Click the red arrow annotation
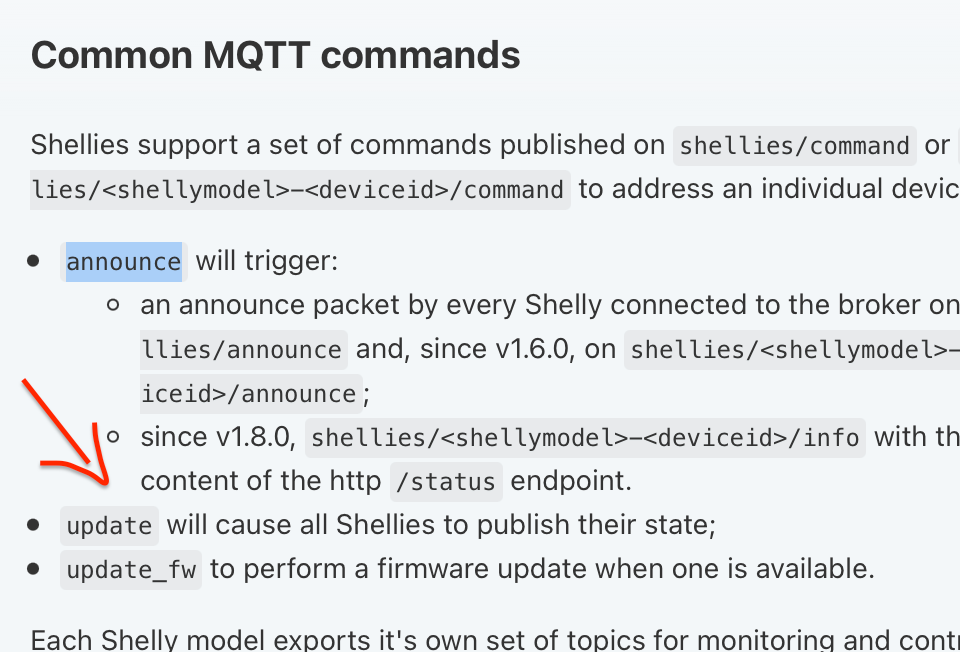Image resolution: width=960 pixels, height=652 pixels. [70, 435]
